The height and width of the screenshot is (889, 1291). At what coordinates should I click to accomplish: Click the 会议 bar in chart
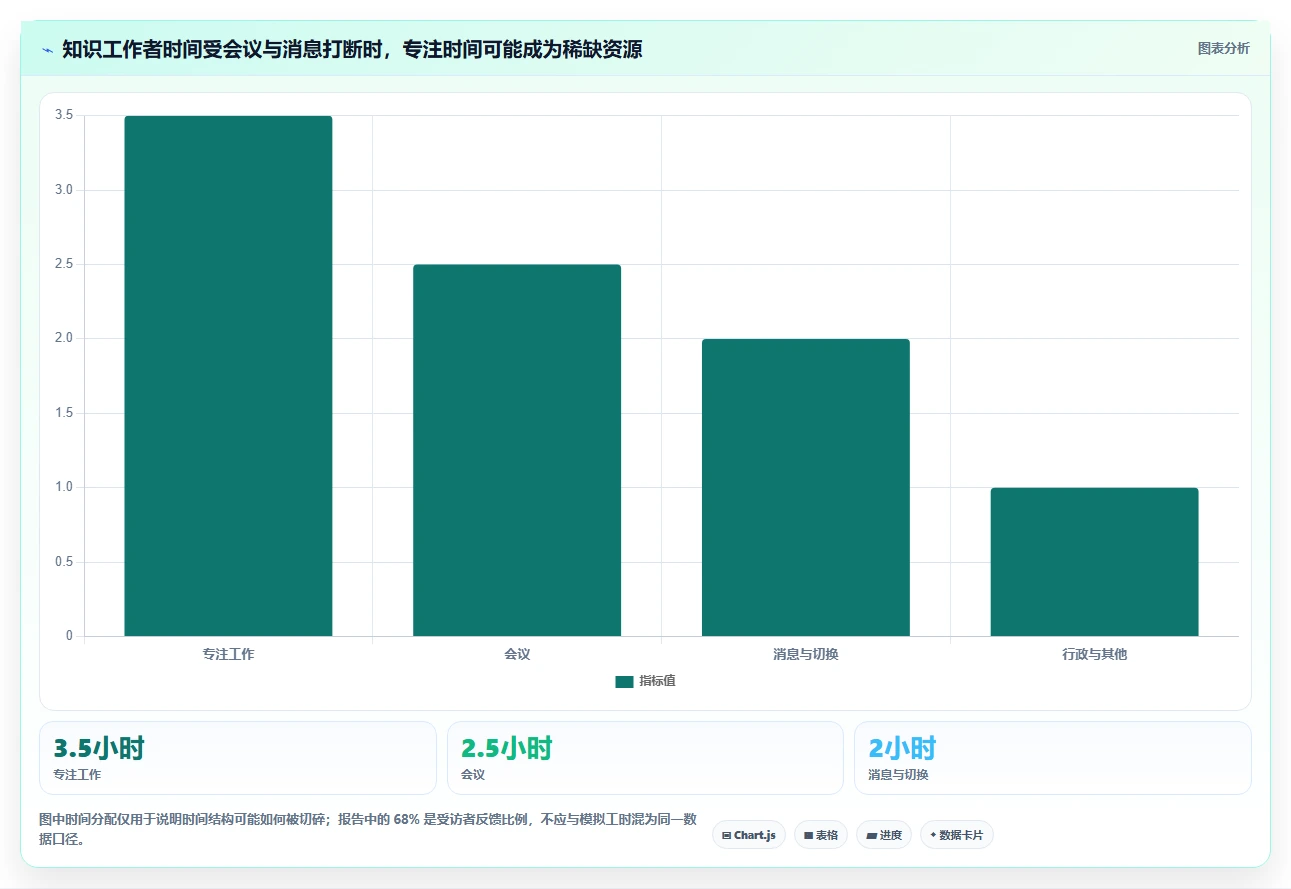tap(517, 450)
